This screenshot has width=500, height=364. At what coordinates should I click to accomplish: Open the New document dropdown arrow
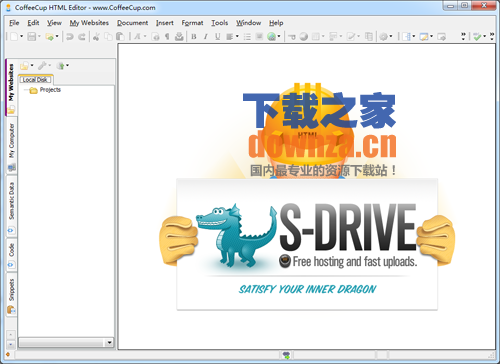tap(22, 36)
